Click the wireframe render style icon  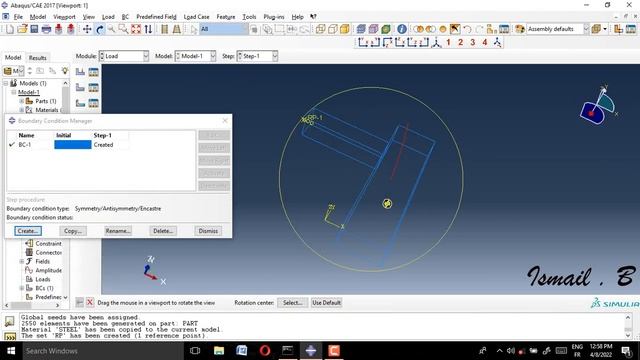click(x=320, y=29)
